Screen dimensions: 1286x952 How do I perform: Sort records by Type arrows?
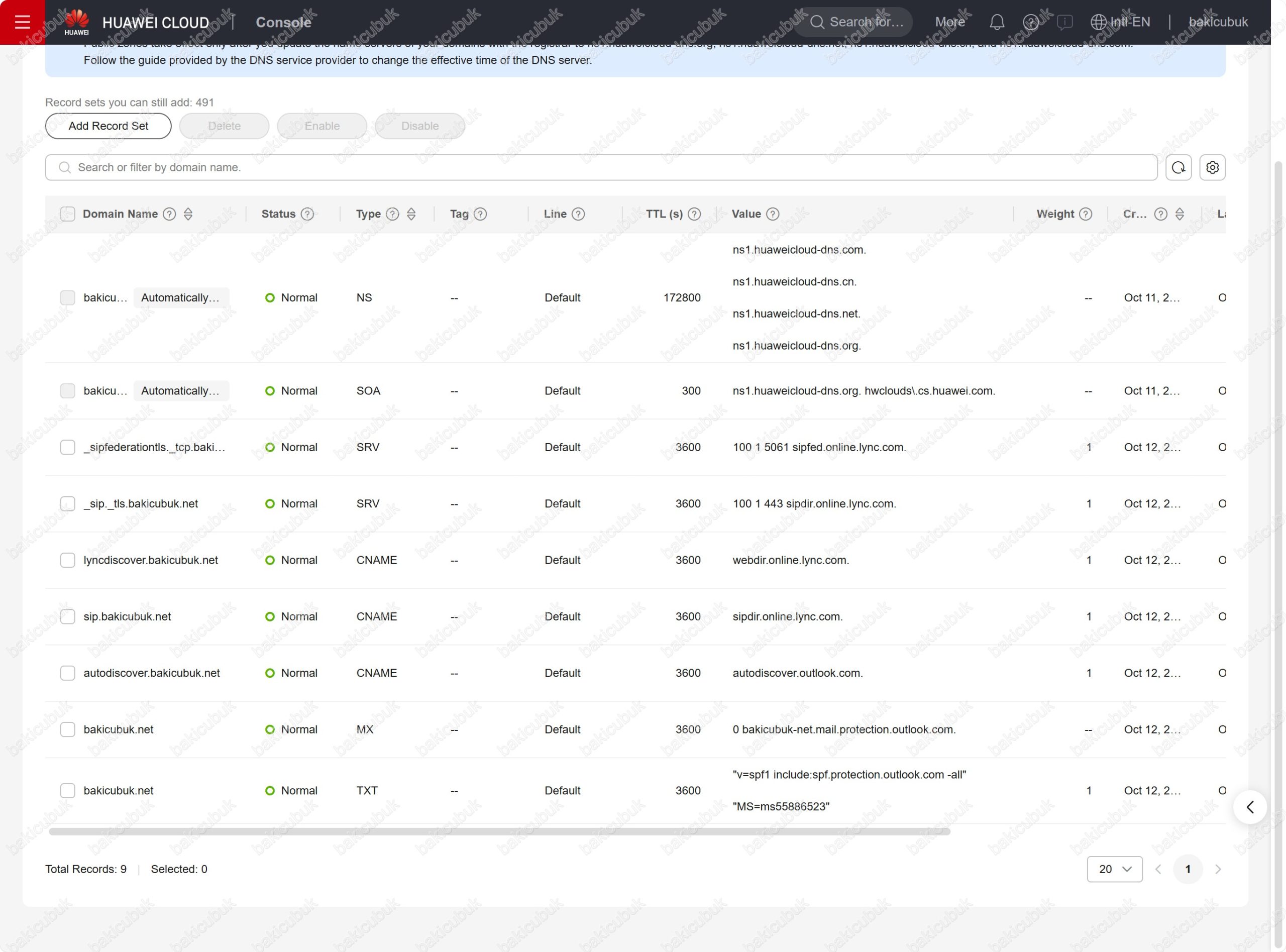pyautogui.click(x=411, y=214)
